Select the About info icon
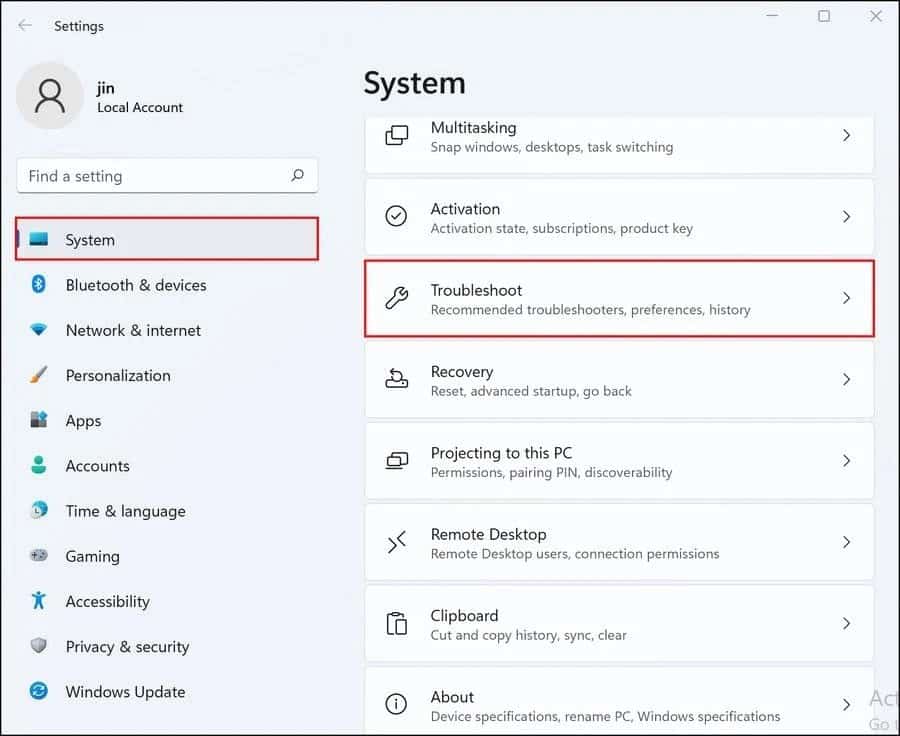 [x=397, y=704]
